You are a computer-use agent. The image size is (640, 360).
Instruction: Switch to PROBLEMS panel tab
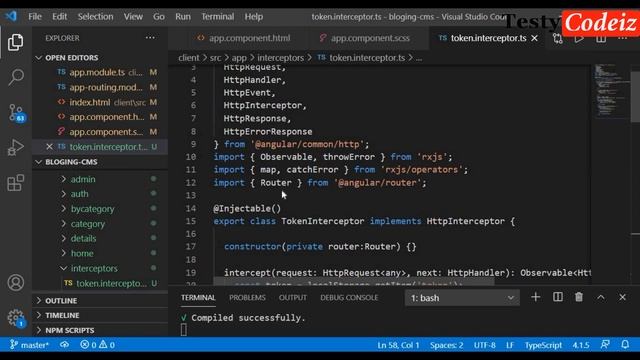pos(247,298)
